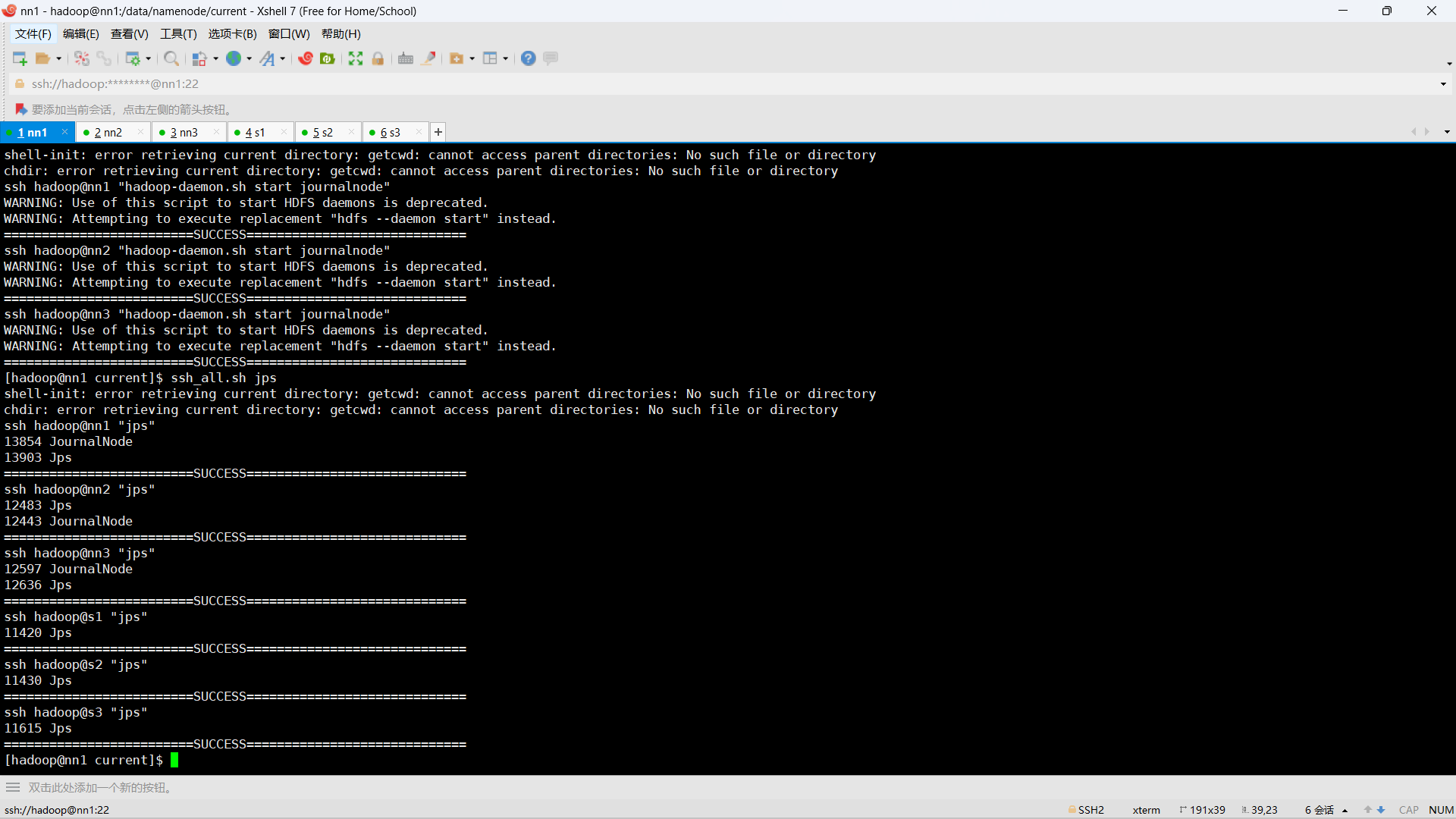Click the magnifier Find icon
1456x819 pixels.
171,58
